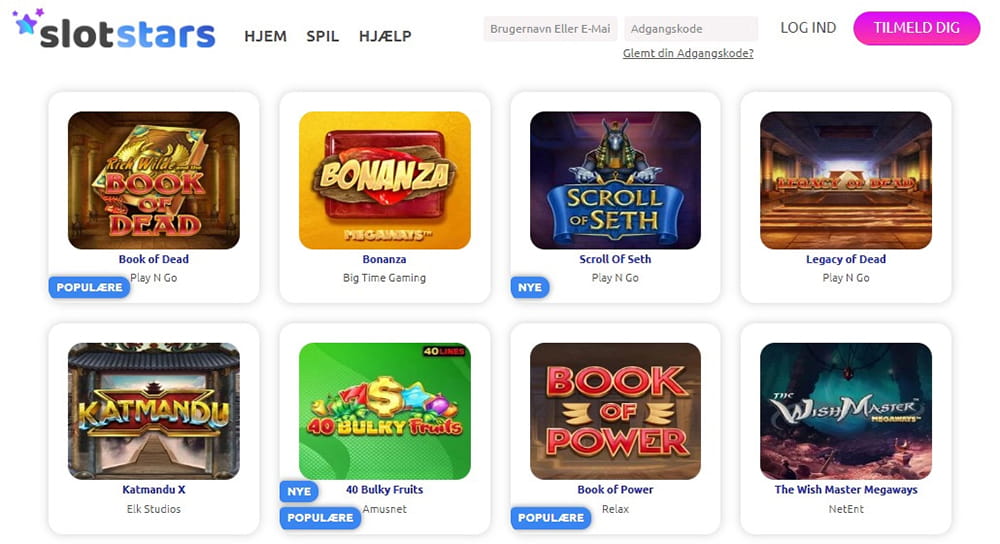
Task: Select the Katmandu X game image
Action: pos(154,411)
